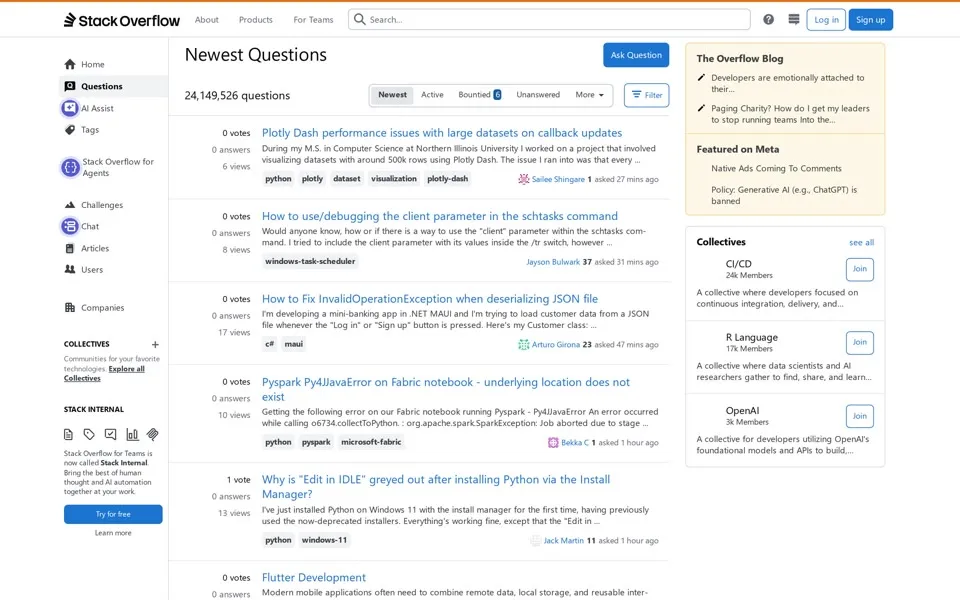This screenshot has width=960, height=600.
Task: Switch to the Active sort tab
Action: (432, 95)
